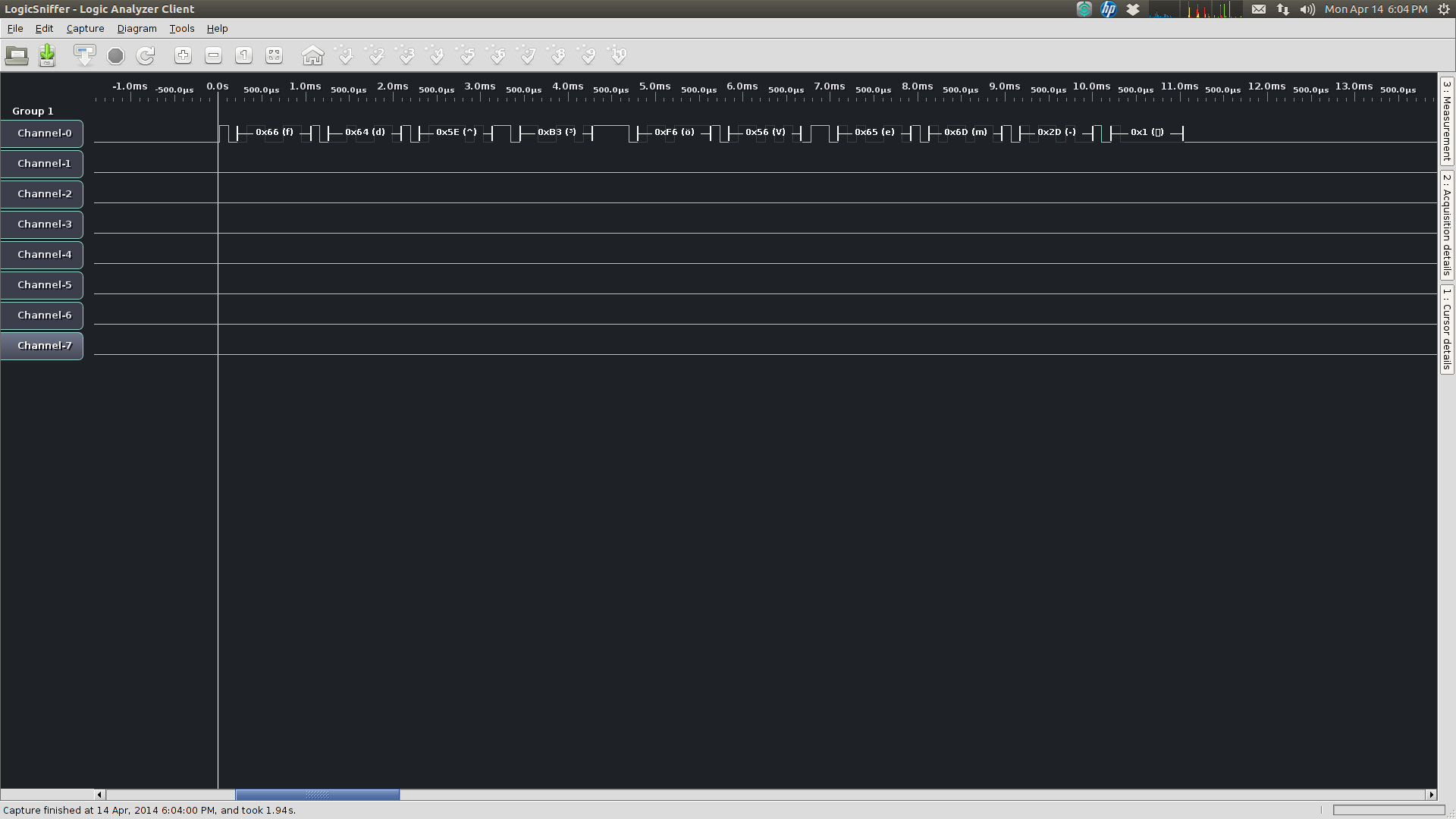Start a new capture from toolbar
Image resolution: width=1456 pixels, height=819 pixels.
click(84, 55)
